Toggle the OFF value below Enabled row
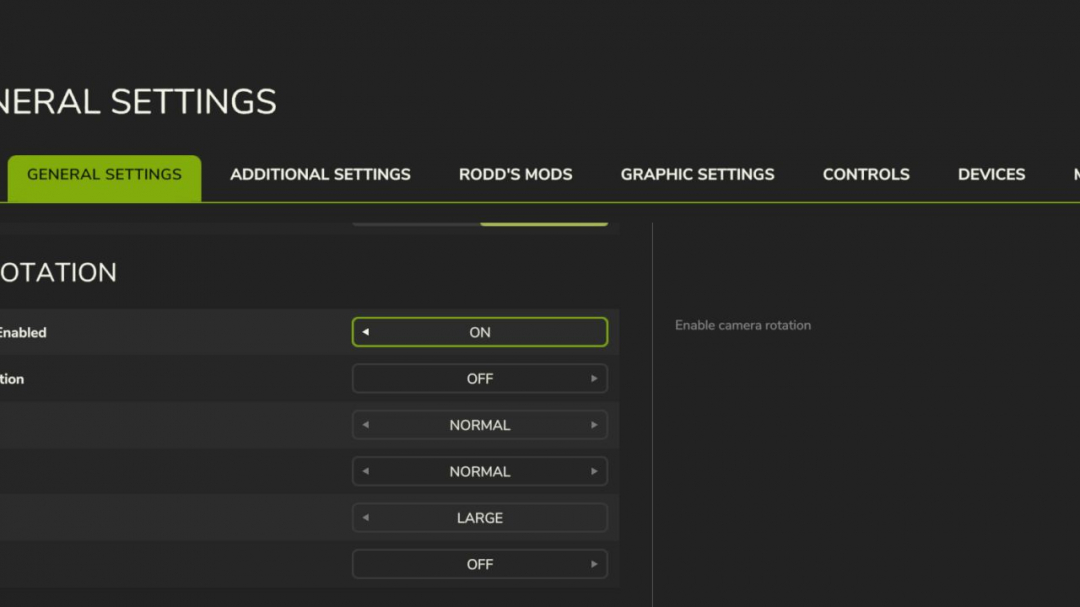The height and width of the screenshot is (607, 1080). click(x=480, y=378)
